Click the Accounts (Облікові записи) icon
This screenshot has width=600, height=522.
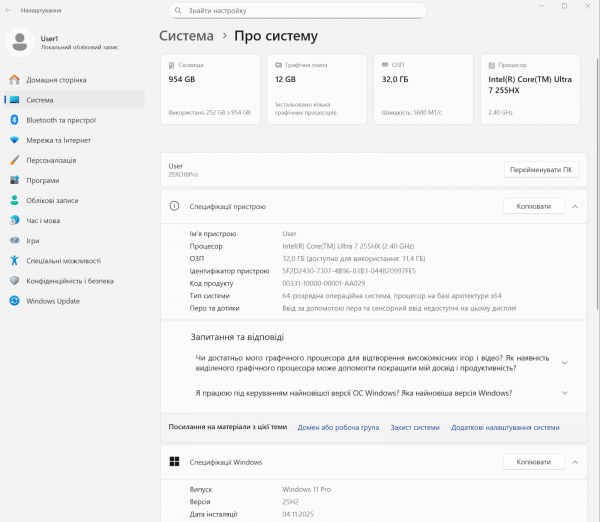coord(14,200)
